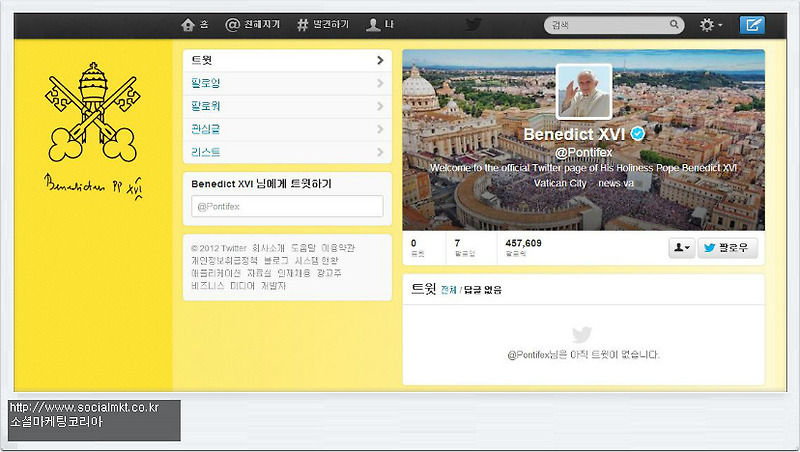The image size is (800, 452).
Task: Select the 전체 (All) tweets filter
Action: click(x=448, y=290)
